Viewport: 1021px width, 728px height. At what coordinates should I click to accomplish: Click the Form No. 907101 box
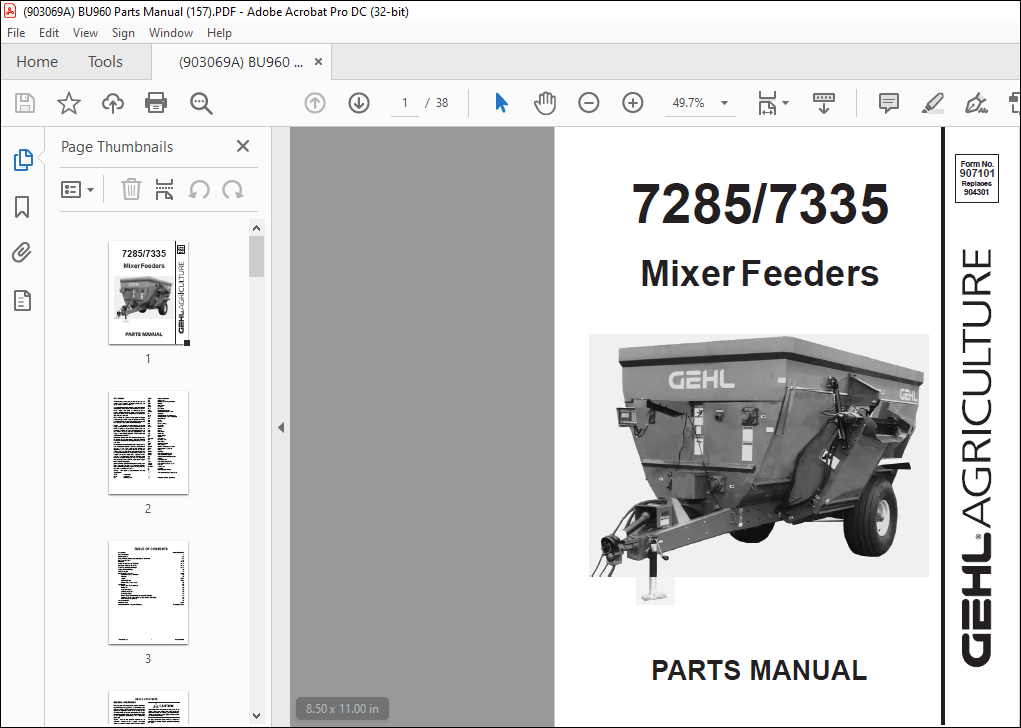point(977,178)
